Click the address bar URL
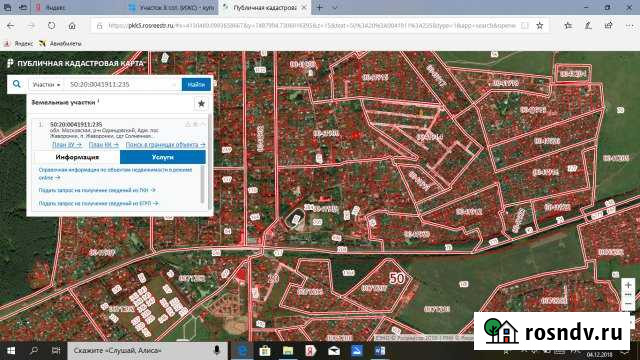Image resolution: width=640 pixels, height=360 pixels. [312, 26]
